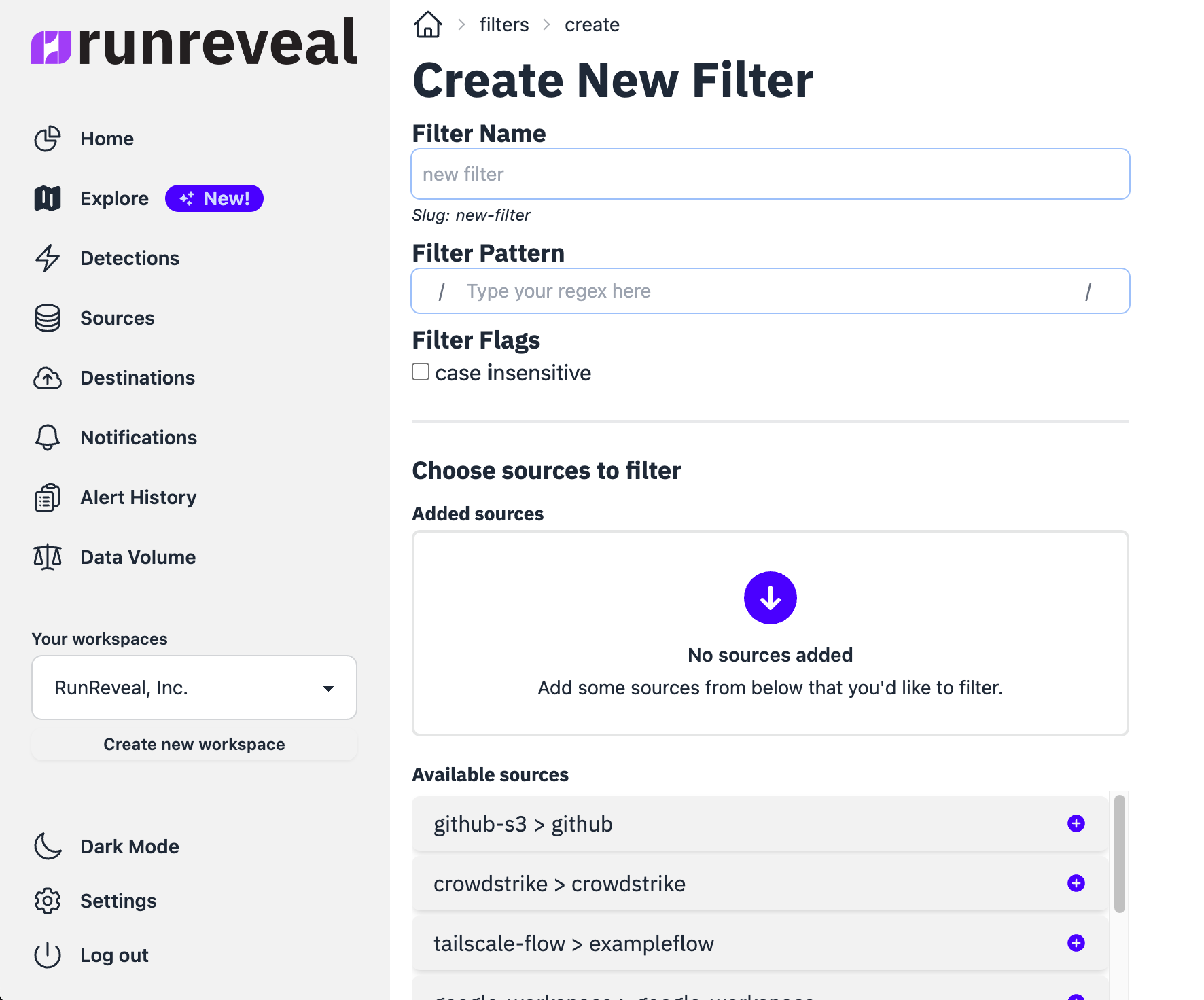The image size is (1204, 1000).
Task: Open the RunReveal, Inc. workspace dropdown
Action: pos(194,687)
